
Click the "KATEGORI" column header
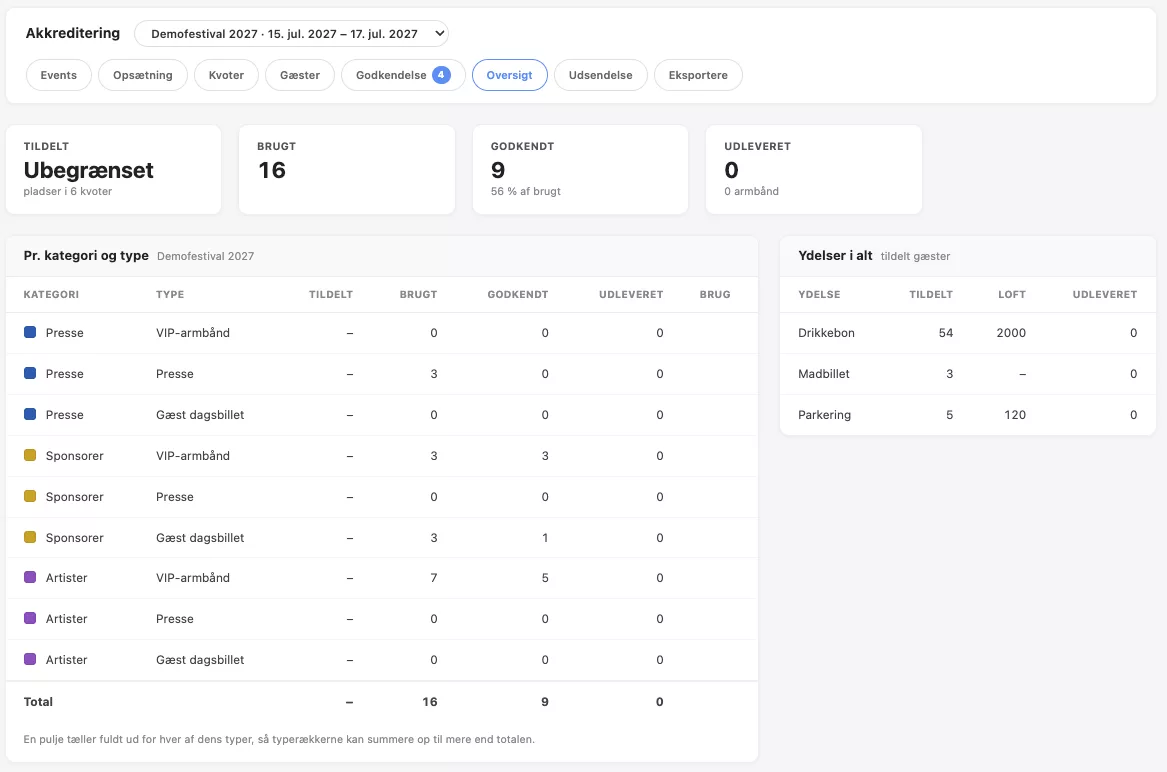[51, 295]
